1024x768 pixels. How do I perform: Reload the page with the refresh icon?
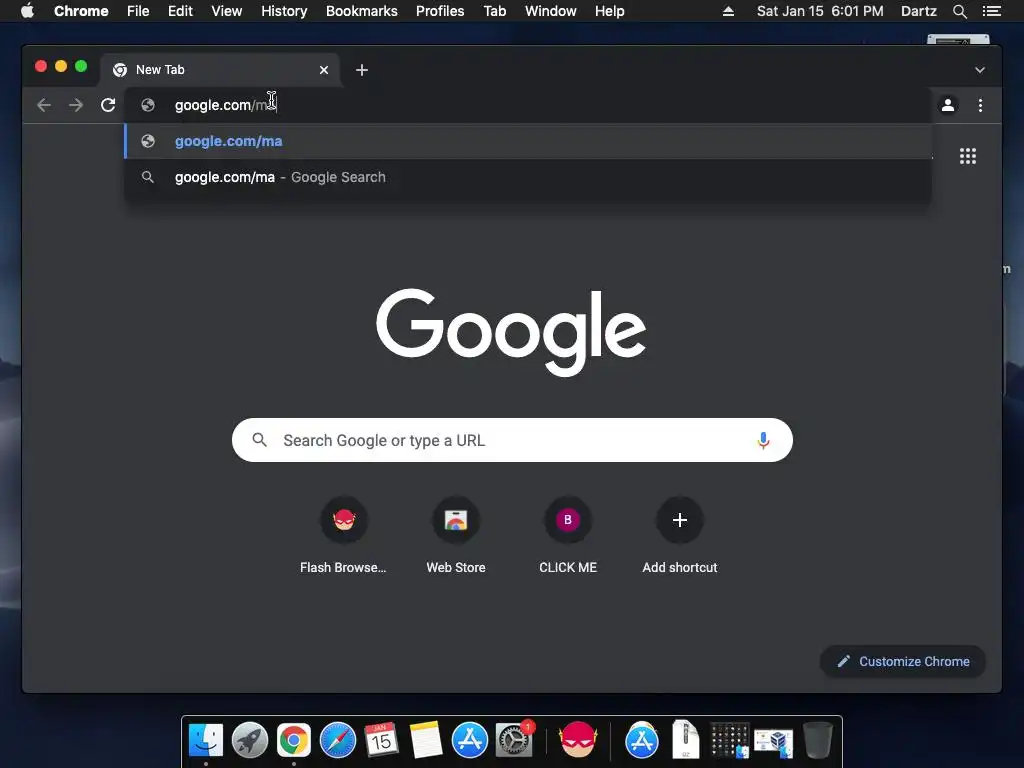pyautogui.click(x=108, y=105)
